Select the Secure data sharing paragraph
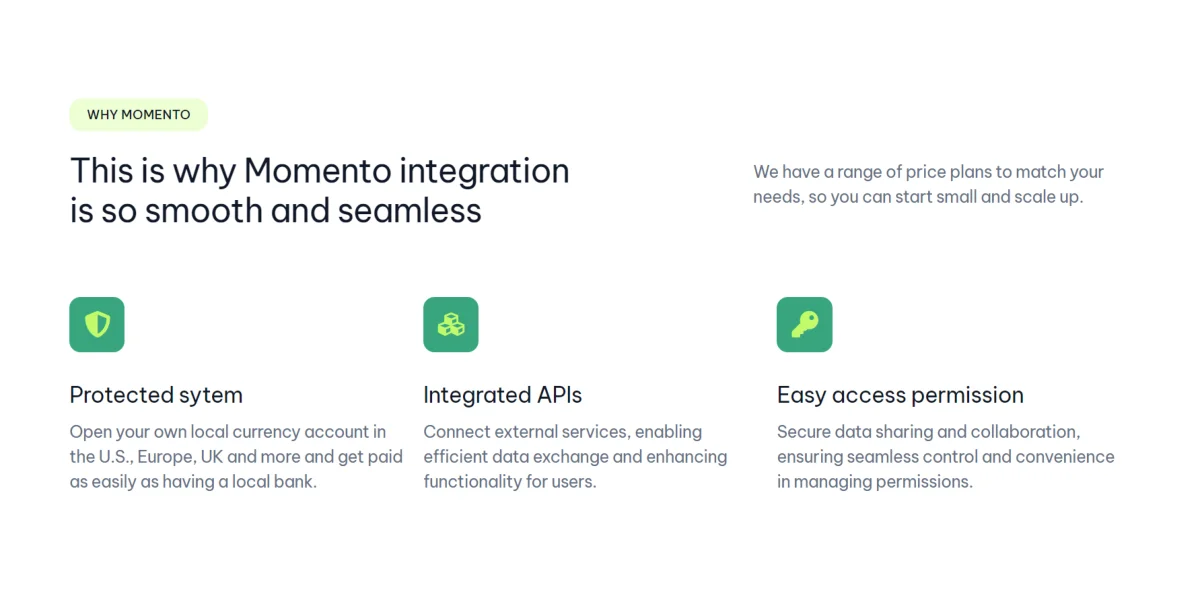1200x592 pixels. 946,457
